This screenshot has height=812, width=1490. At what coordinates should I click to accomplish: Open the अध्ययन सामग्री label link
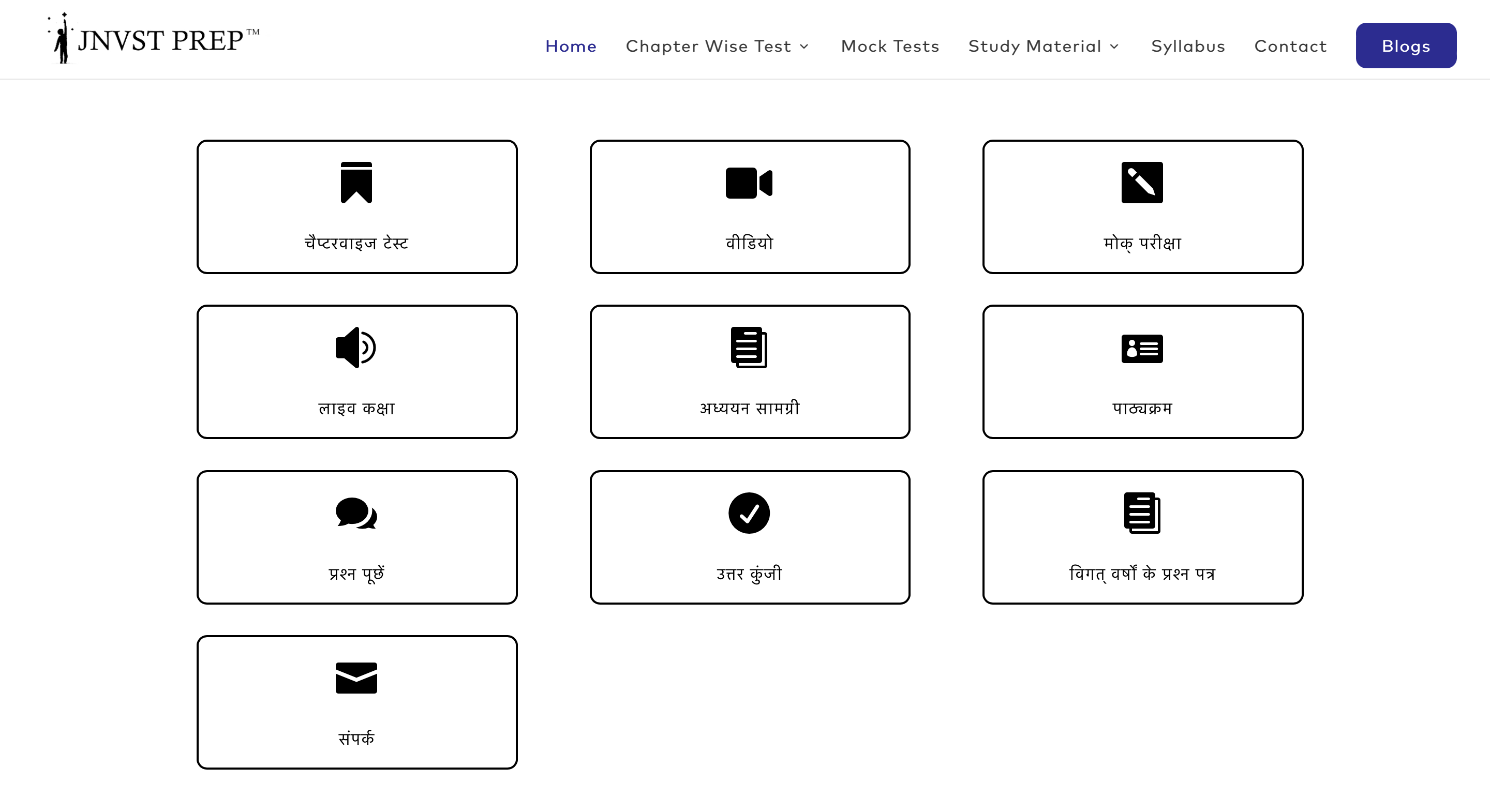[x=750, y=408]
